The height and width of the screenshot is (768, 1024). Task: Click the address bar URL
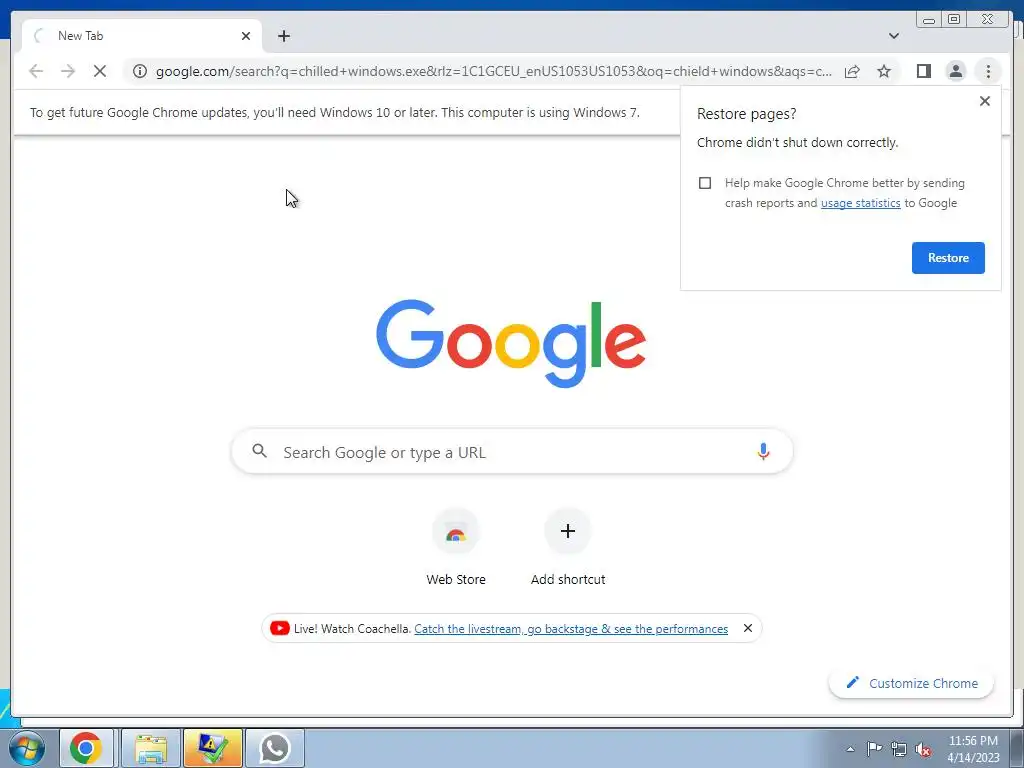point(494,71)
